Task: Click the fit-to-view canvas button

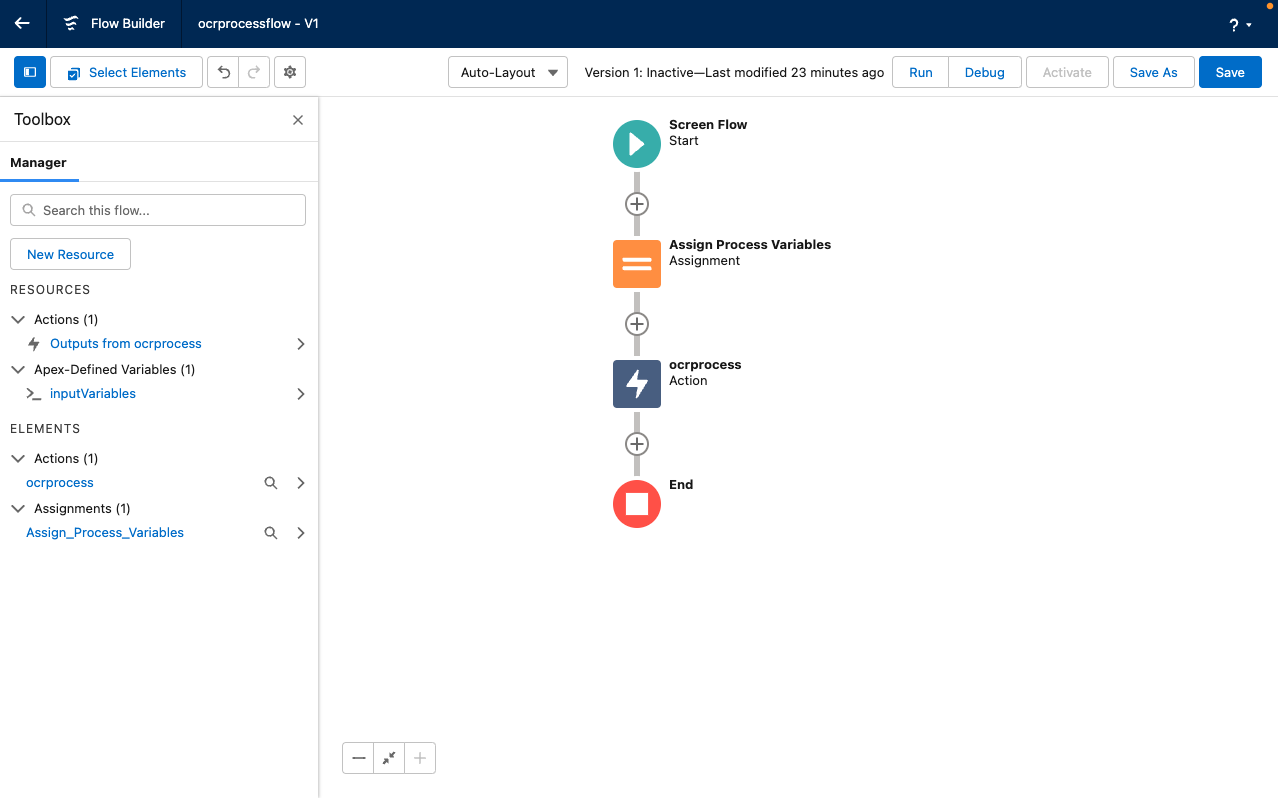Action: 389,758
